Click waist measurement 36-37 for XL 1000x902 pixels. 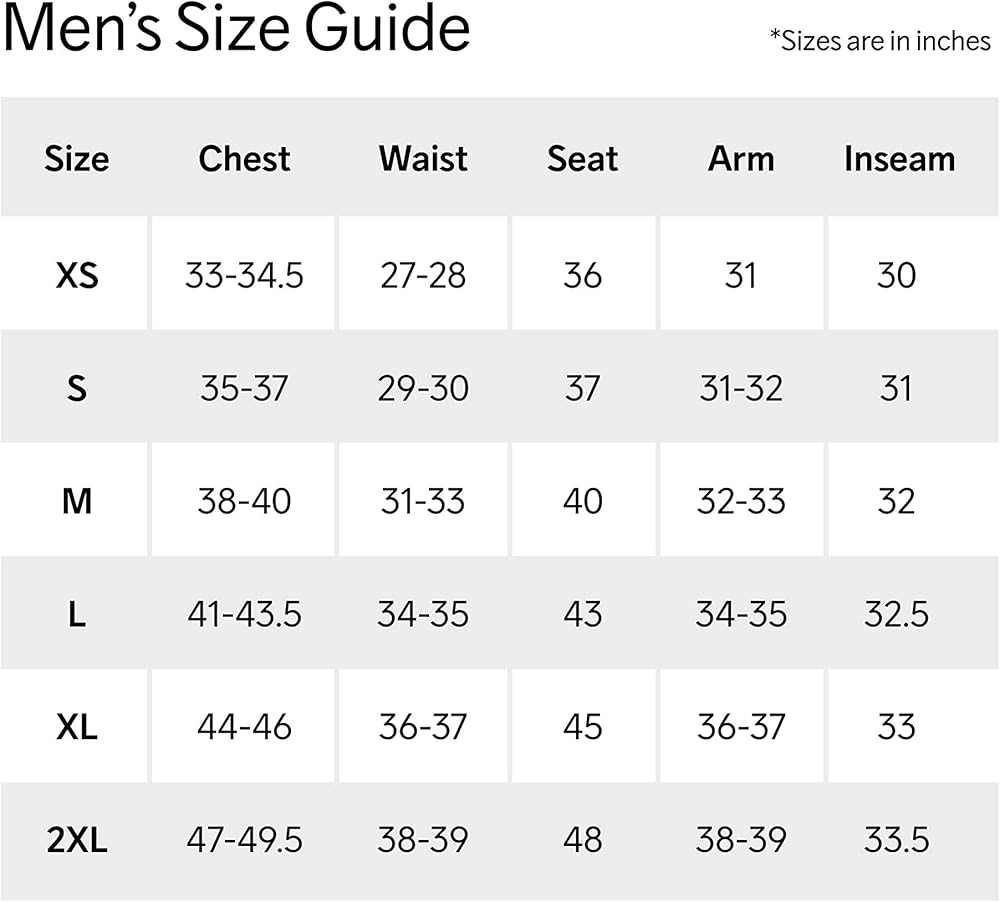point(423,727)
